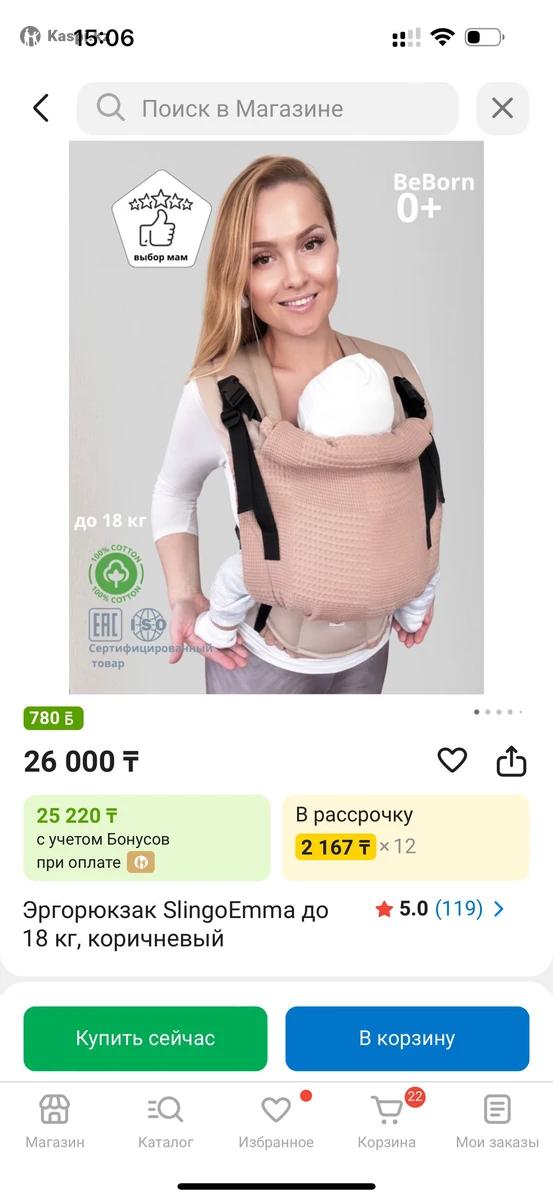Tap the image carousel page dots
The height and width of the screenshot is (1200, 553).
point(497,712)
